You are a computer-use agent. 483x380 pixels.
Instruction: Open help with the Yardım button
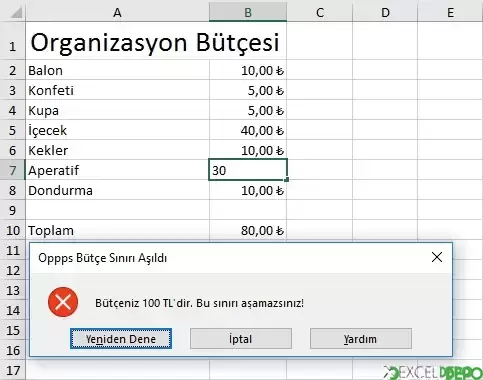361,339
